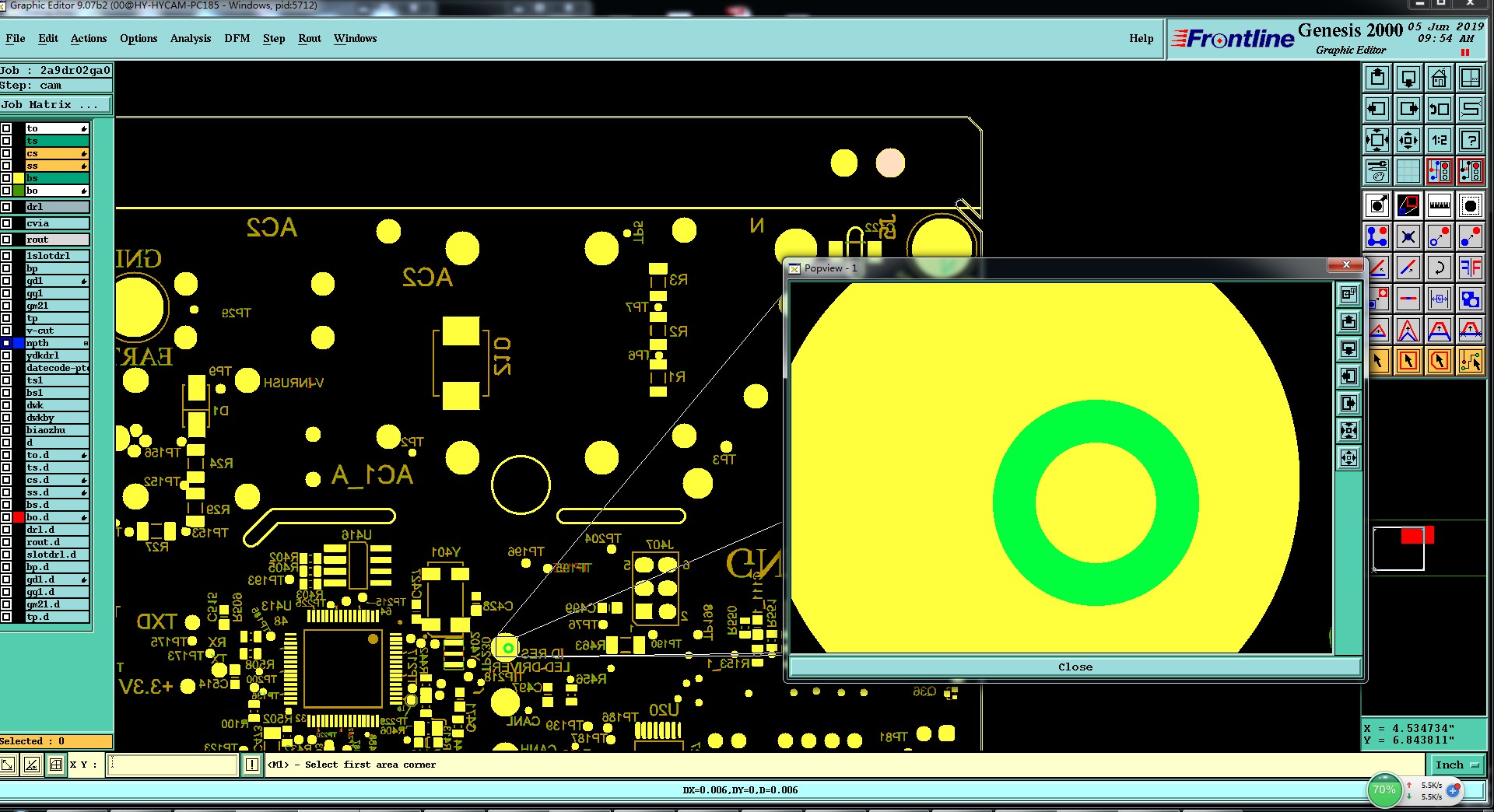Image resolution: width=1494 pixels, height=812 pixels.
Task: Open the Options menu
Action: [139, 38]
